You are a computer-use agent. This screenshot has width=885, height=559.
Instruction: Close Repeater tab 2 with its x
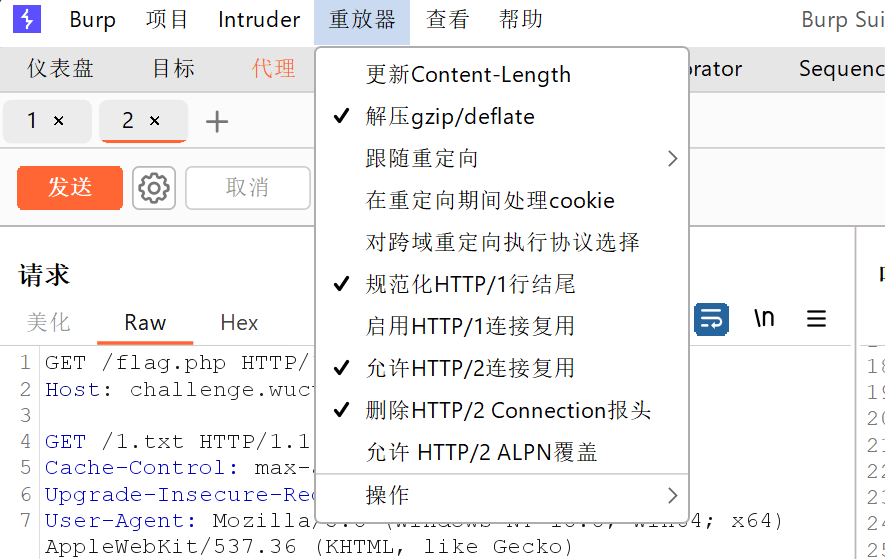point(155,121)
